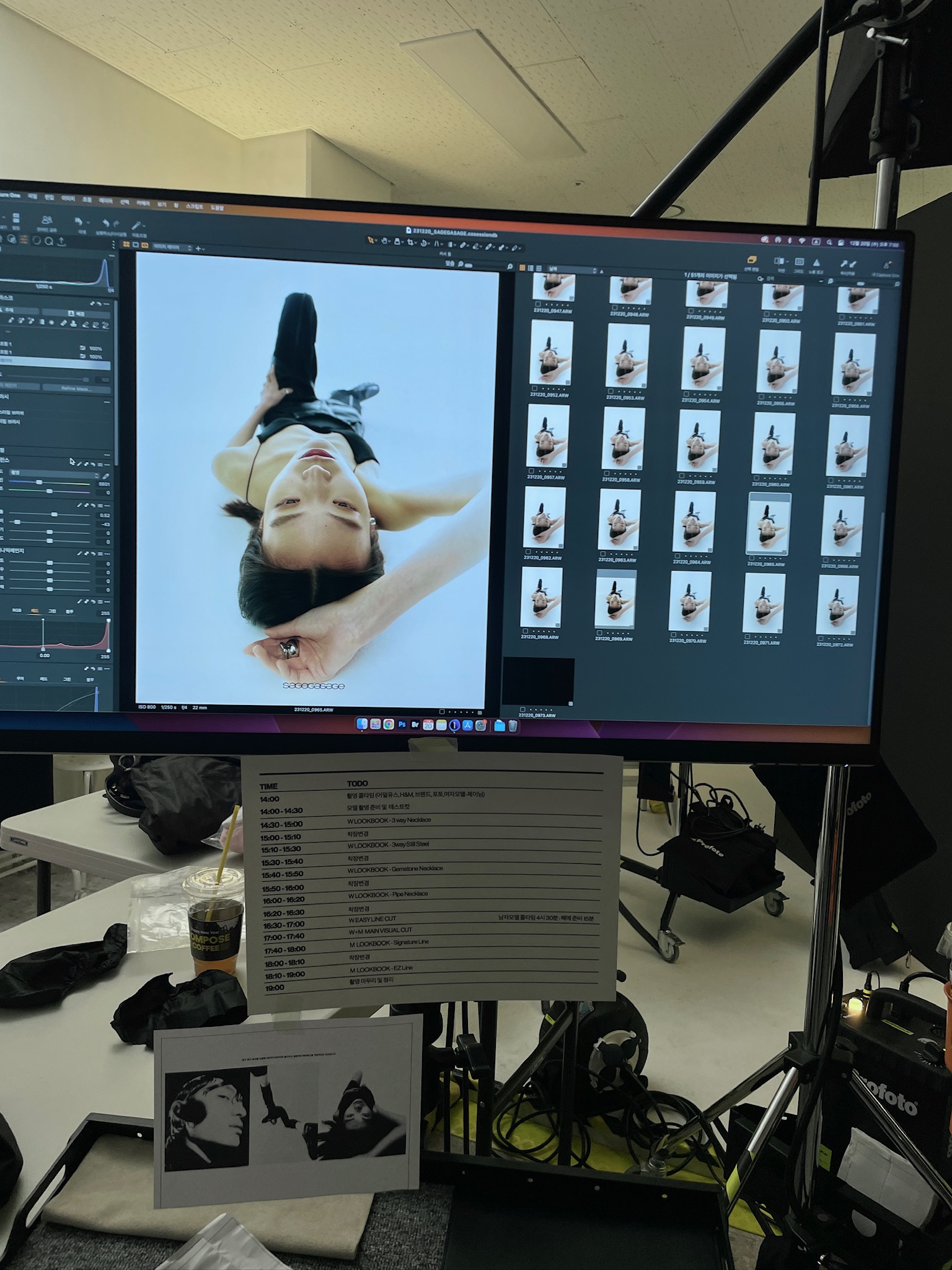Select the export tool tab icon
952x1270 pixels.
pyautogui.click(x=61, y=241)
